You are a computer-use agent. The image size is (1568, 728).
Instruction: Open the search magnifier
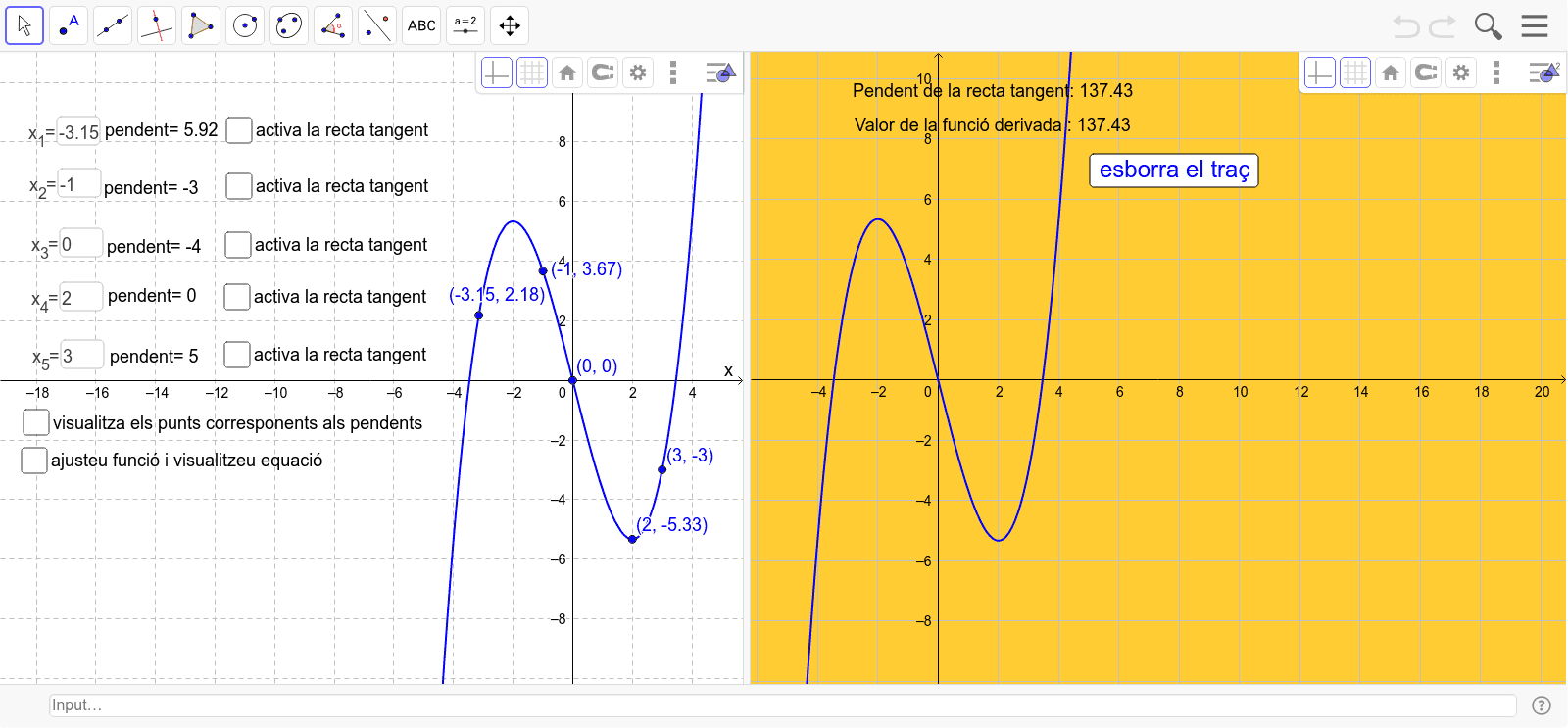(1488, 26)
